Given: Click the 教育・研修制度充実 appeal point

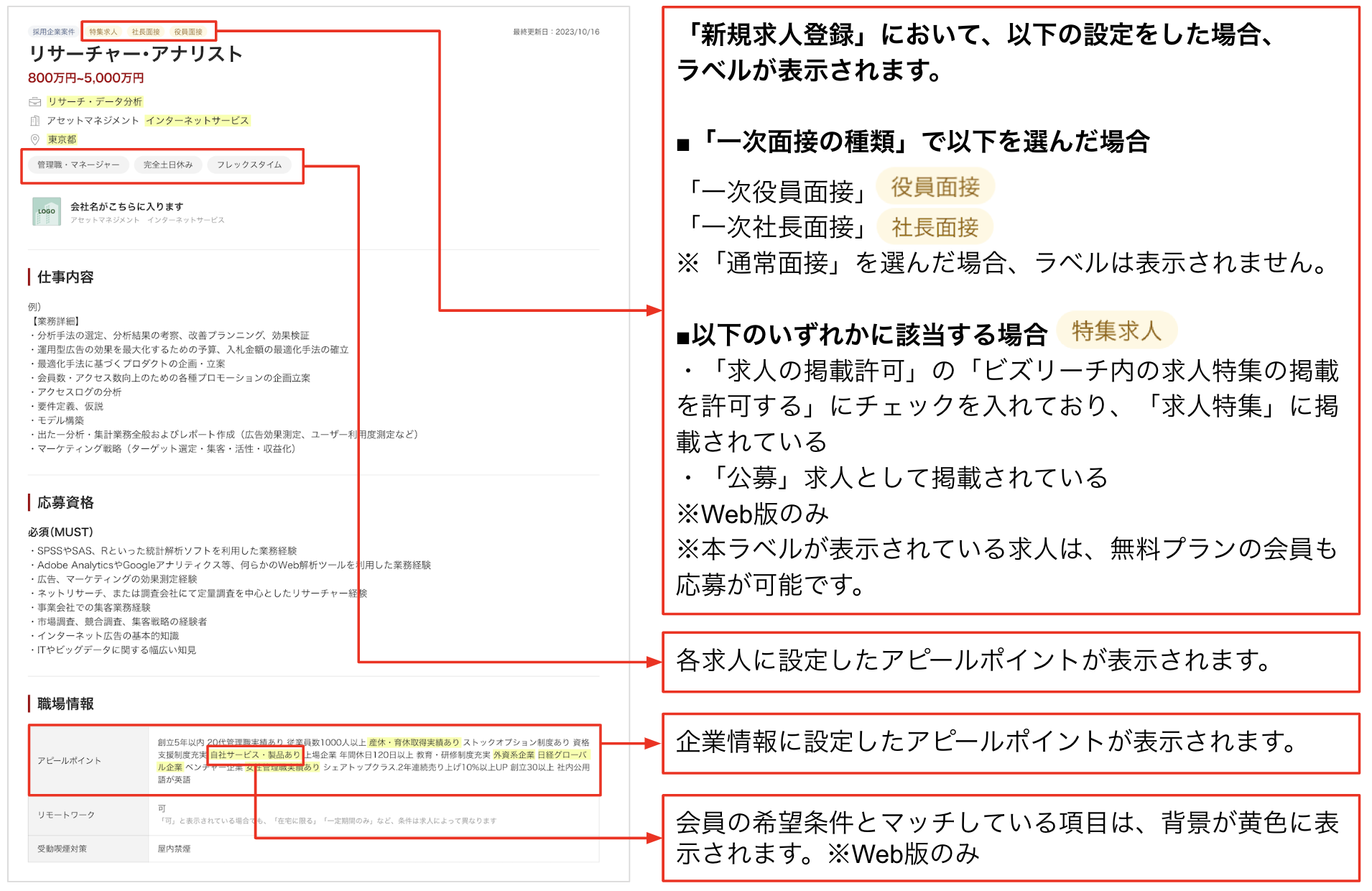Looking at the screenshot, I should point(453,754).
